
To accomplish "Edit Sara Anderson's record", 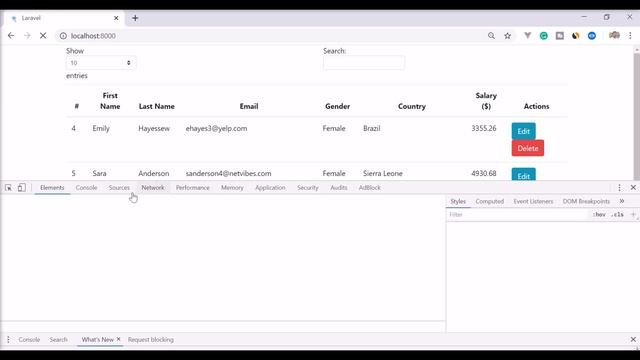I will [524, 175].
